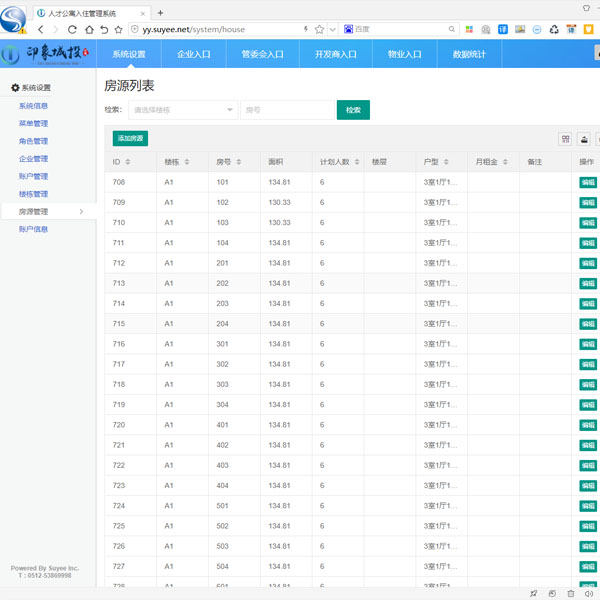Click the green 检索 search button
The image size is (600, 600).
353,110
